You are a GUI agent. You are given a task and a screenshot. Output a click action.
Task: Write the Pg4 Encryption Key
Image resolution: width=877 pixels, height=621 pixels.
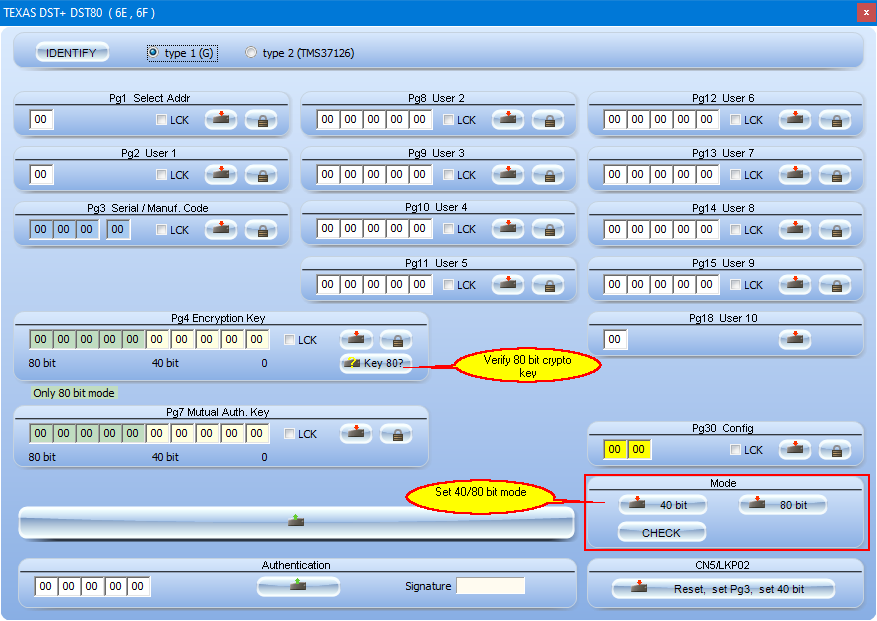(x=356, y=340)
